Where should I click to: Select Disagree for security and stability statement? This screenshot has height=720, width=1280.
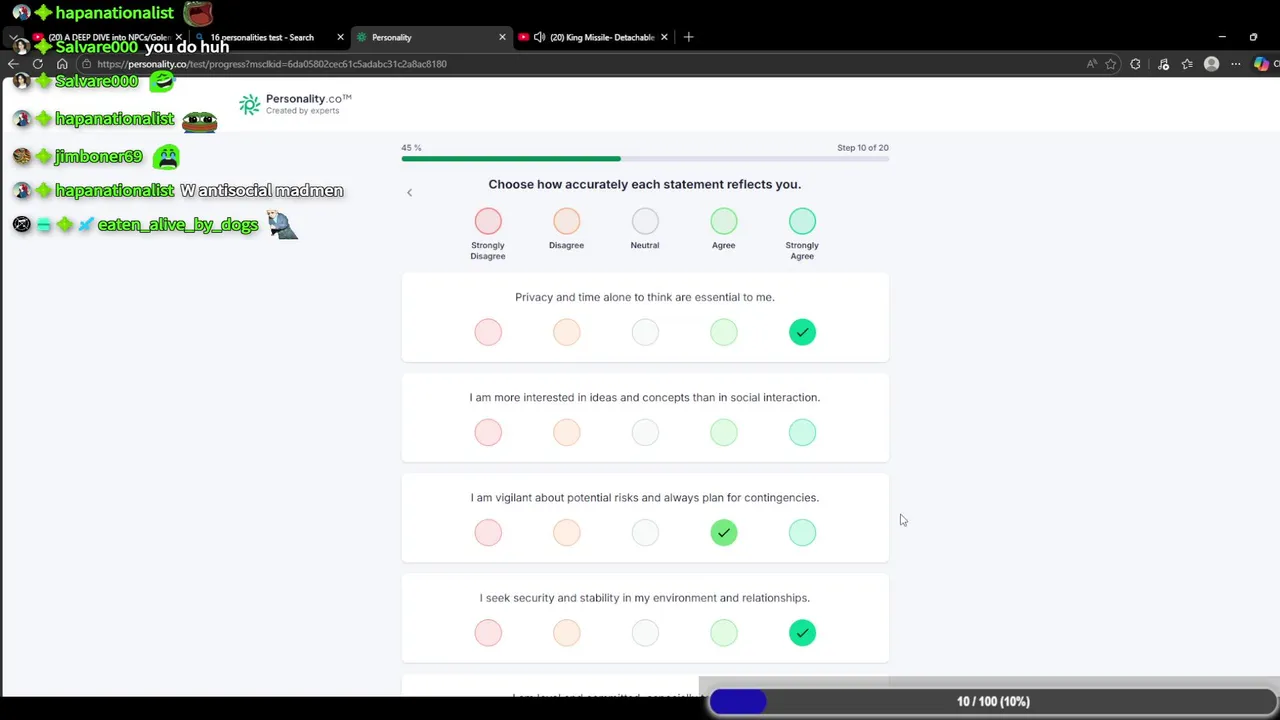[x=566, y=632]
